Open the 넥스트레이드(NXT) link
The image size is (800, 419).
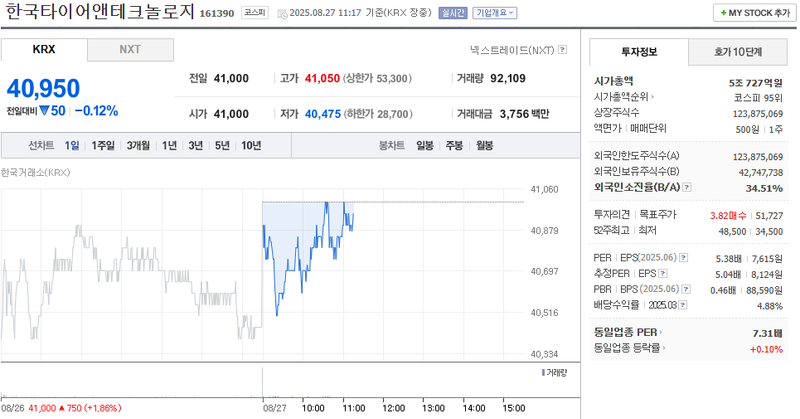tap(512, 50)
